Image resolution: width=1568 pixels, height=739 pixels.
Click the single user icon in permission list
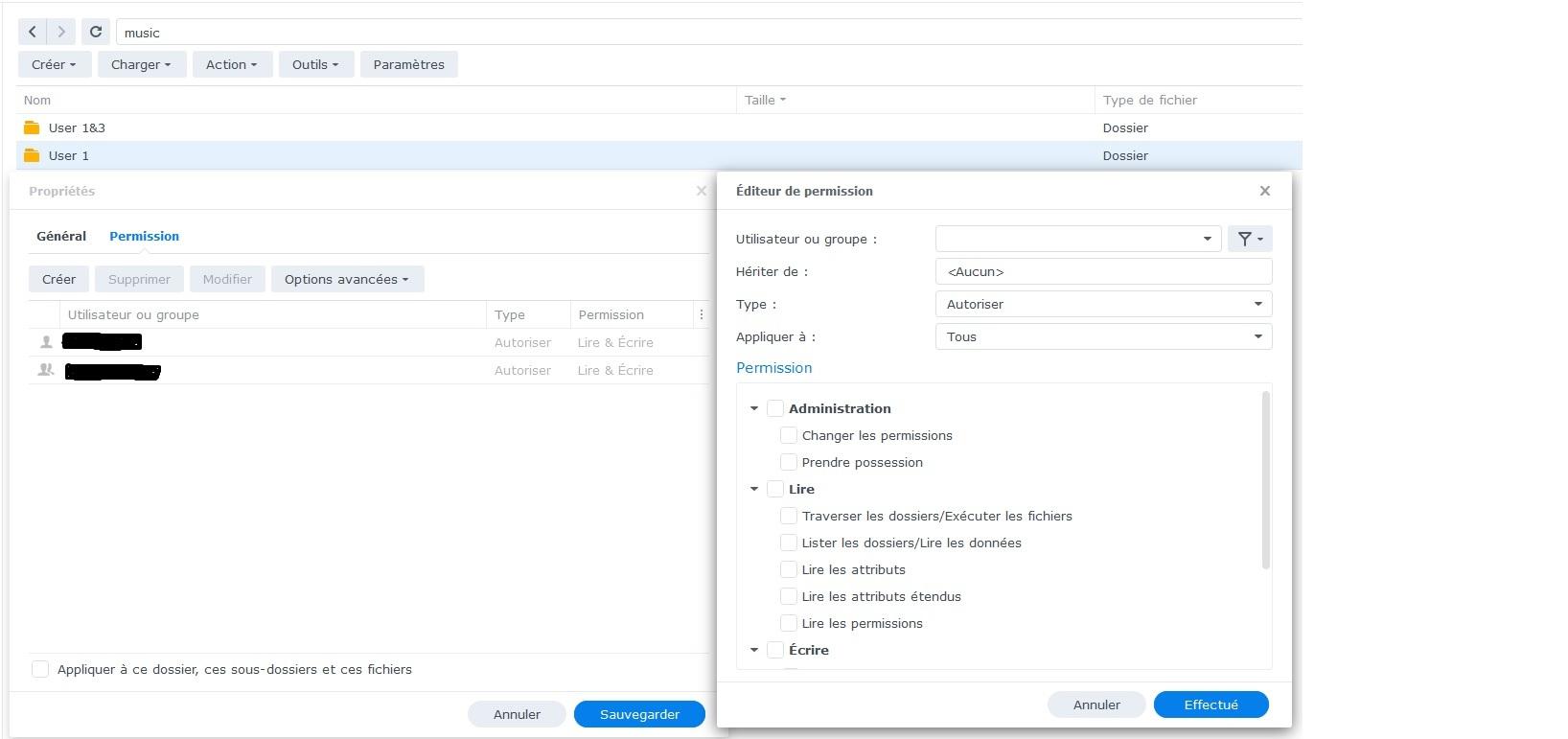coord(45,342)
